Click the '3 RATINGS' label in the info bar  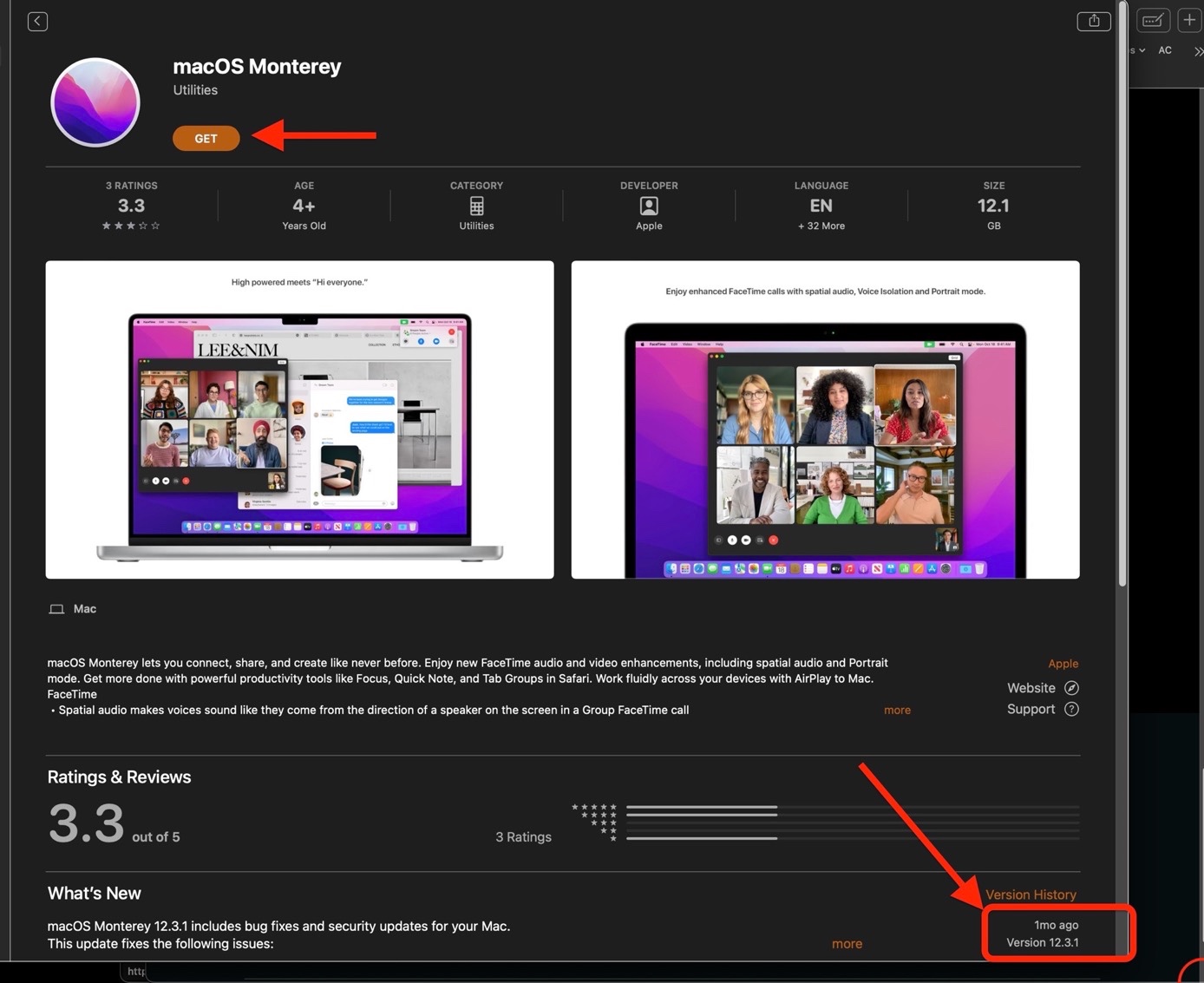pyautogui.click(x=132, y=186)
